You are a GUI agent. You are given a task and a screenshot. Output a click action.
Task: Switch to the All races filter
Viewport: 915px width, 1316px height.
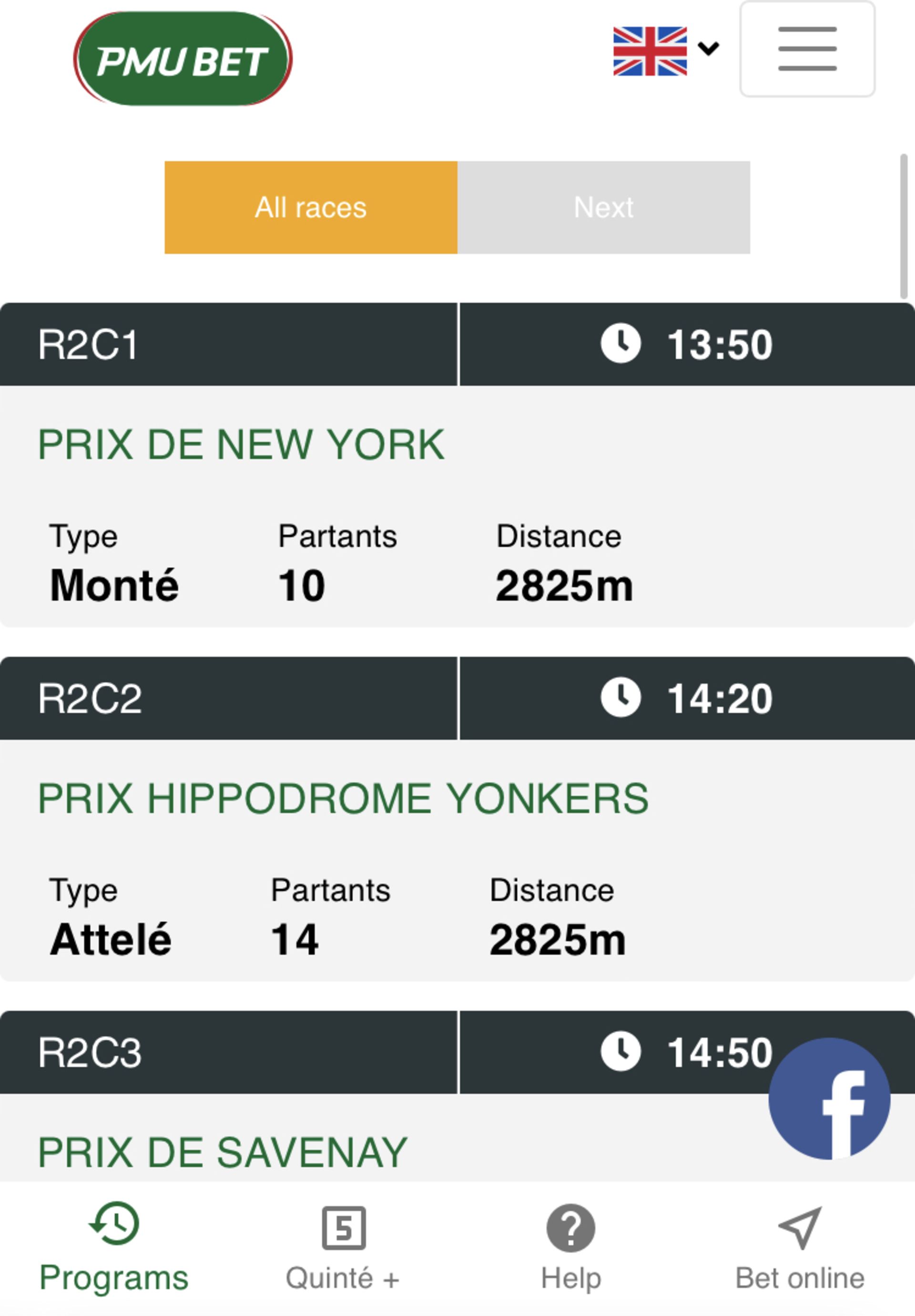(x=311, y=207)
